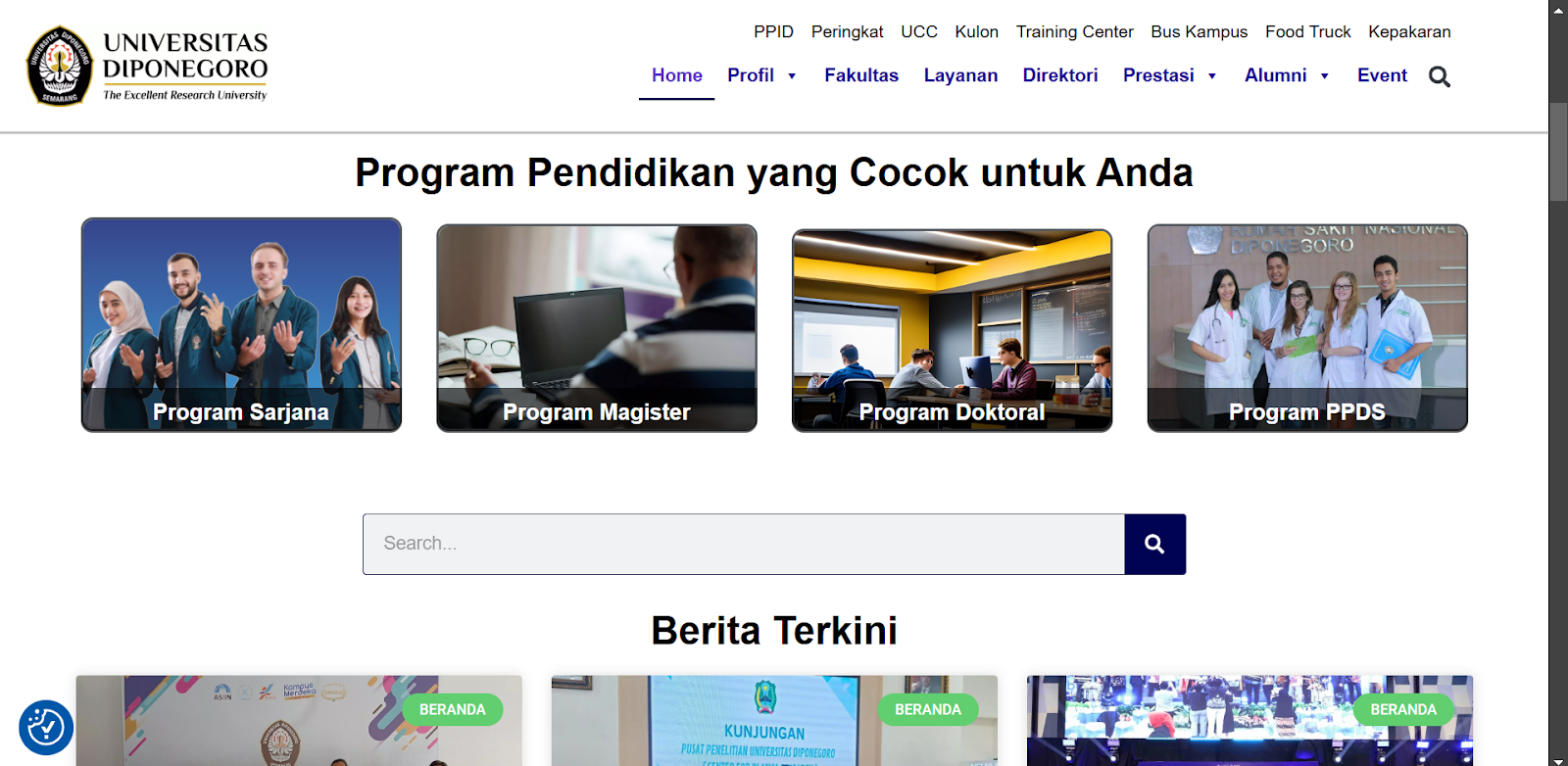The height and width of the screenshot is (766, 1568).
Task: Click the scrollbar up arrow
Action: click(1558, 9)
